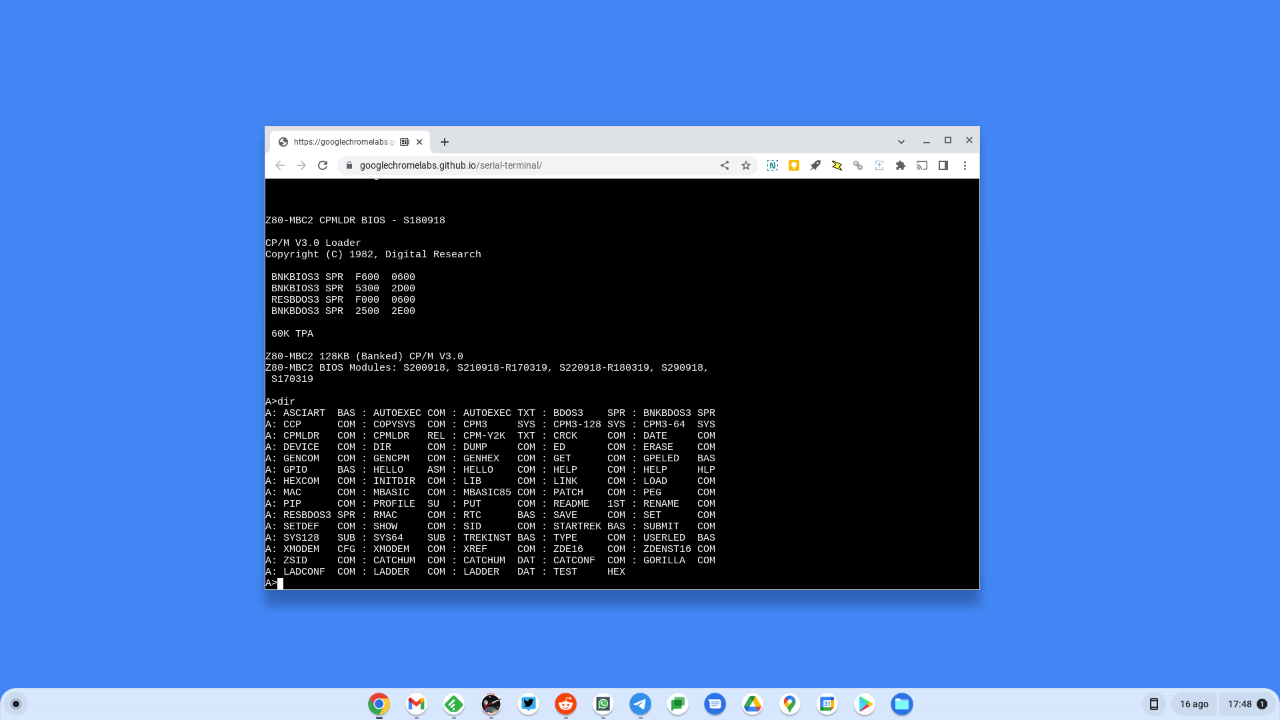Image resolution: width=1280 pixels, height=720 pixels.
Task: Click the share page icon in address bar
Action: (x=725, y=166)
